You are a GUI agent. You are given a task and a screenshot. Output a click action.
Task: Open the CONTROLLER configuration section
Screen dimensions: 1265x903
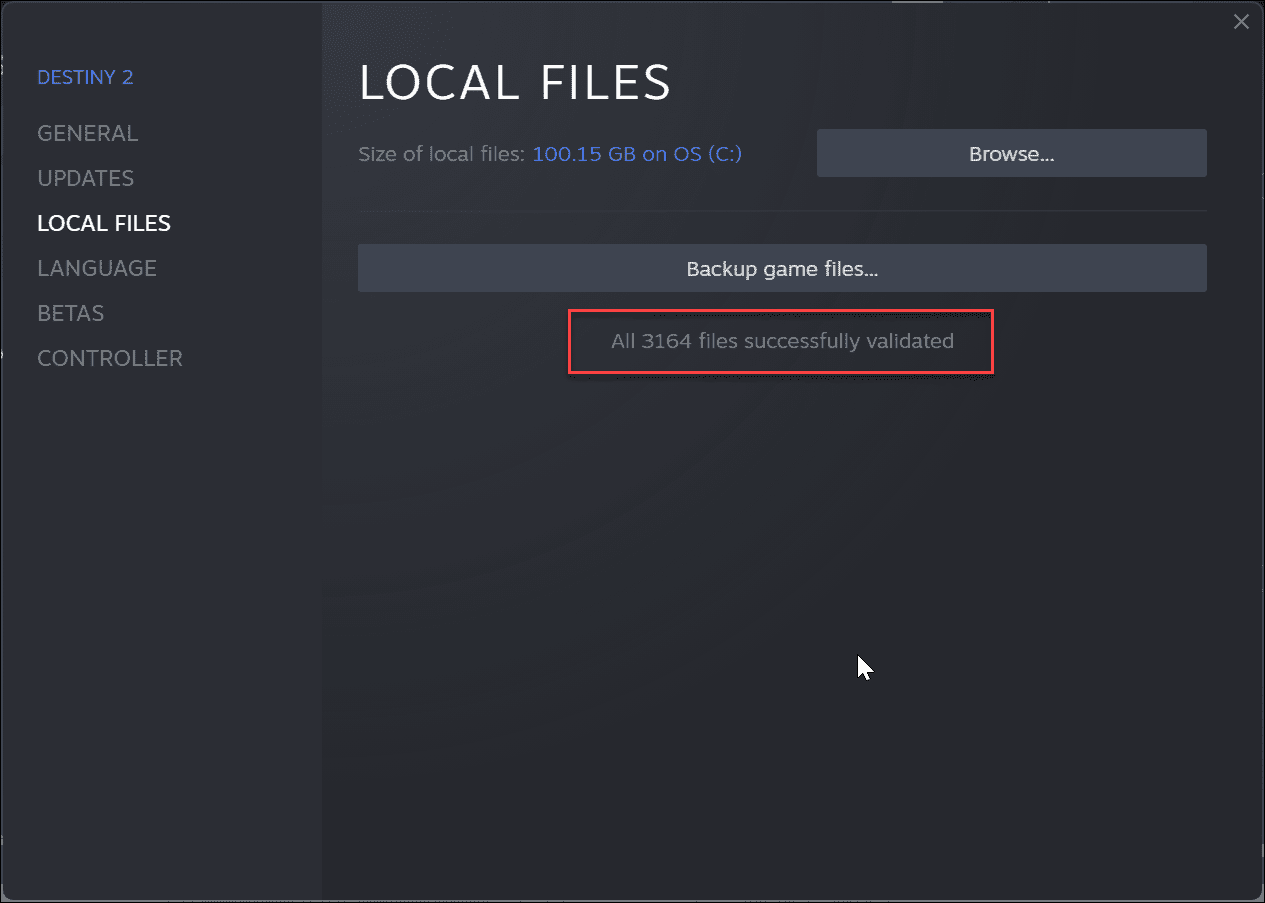(110, 357)
